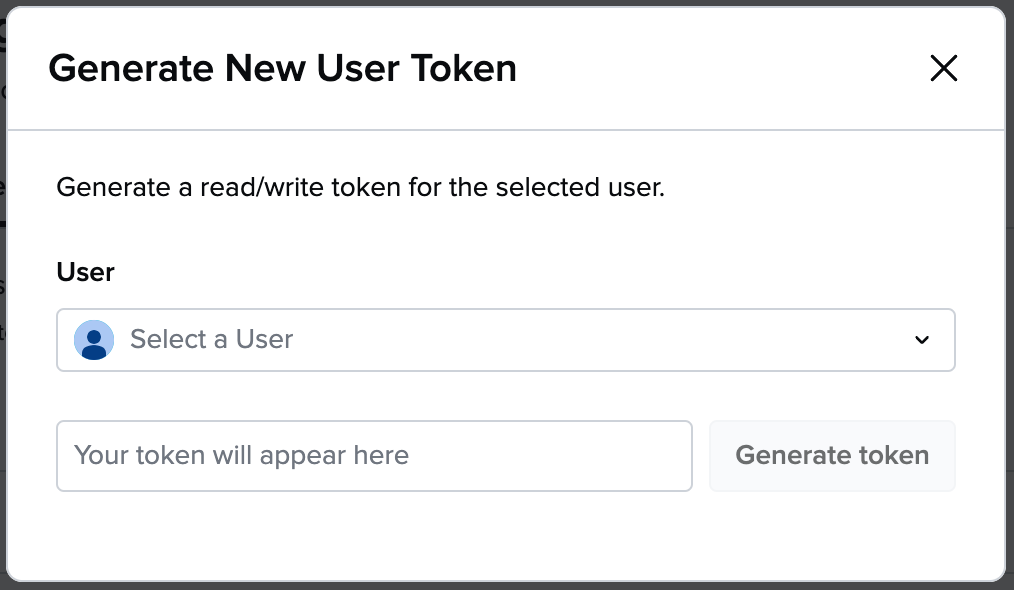
Task: Click the user avatar icon in dropdown
Action: [94, 340]
